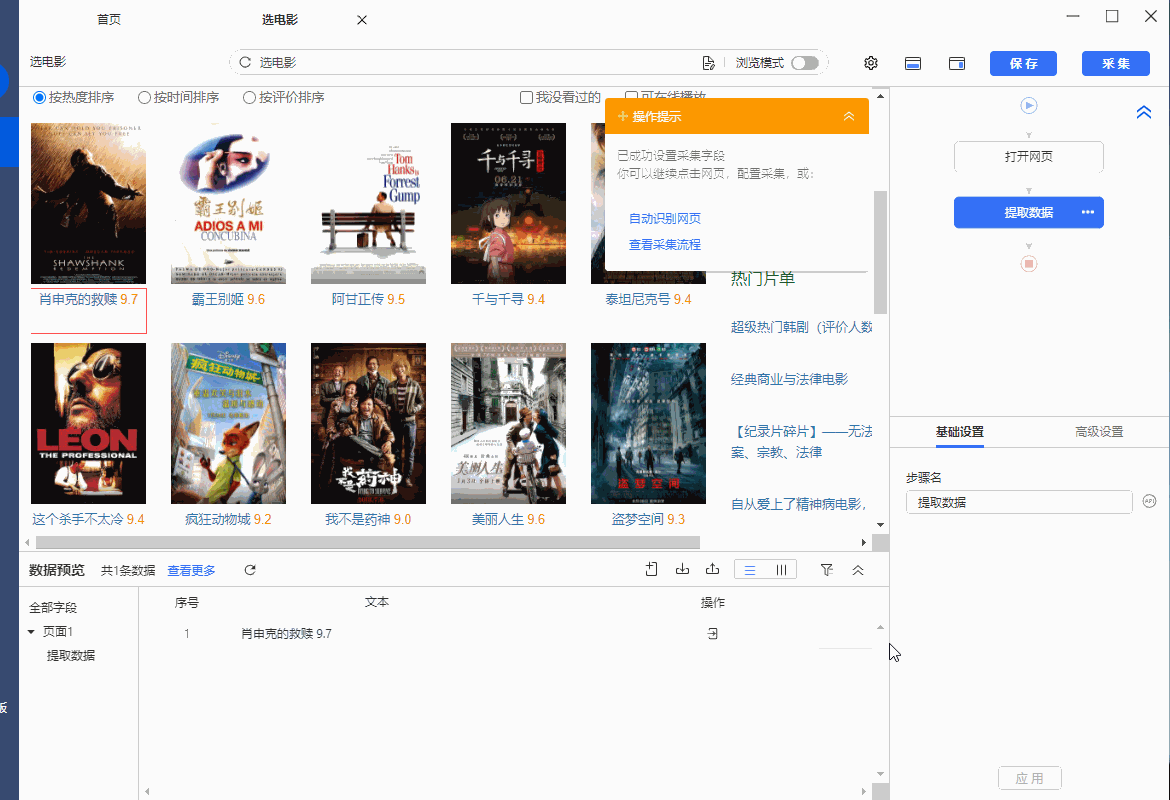Click the export icon with up arrow

click(713, 569)
